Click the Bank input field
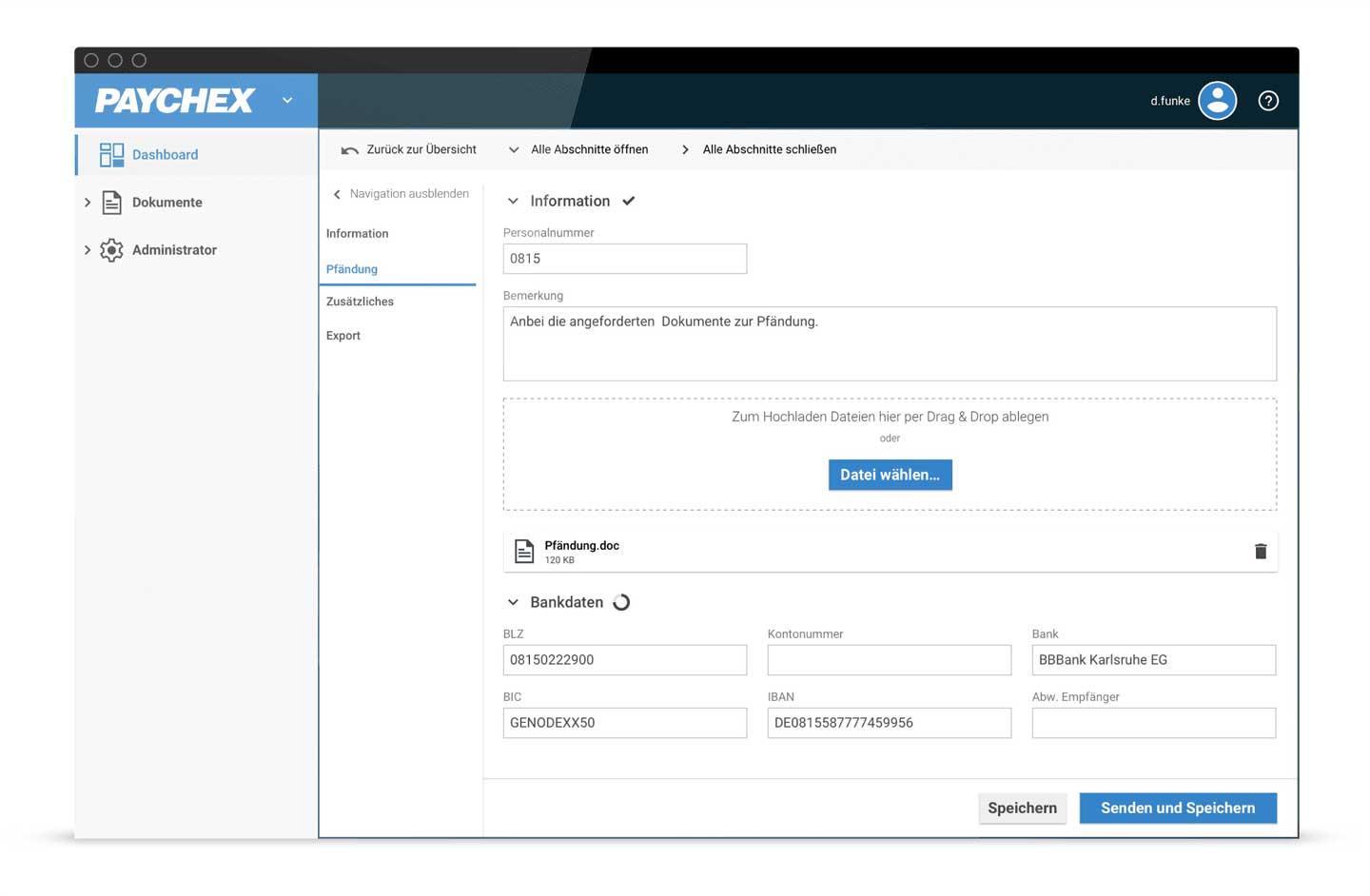Viewport: 1370px width, 896px height. (x=1154, y=660)
